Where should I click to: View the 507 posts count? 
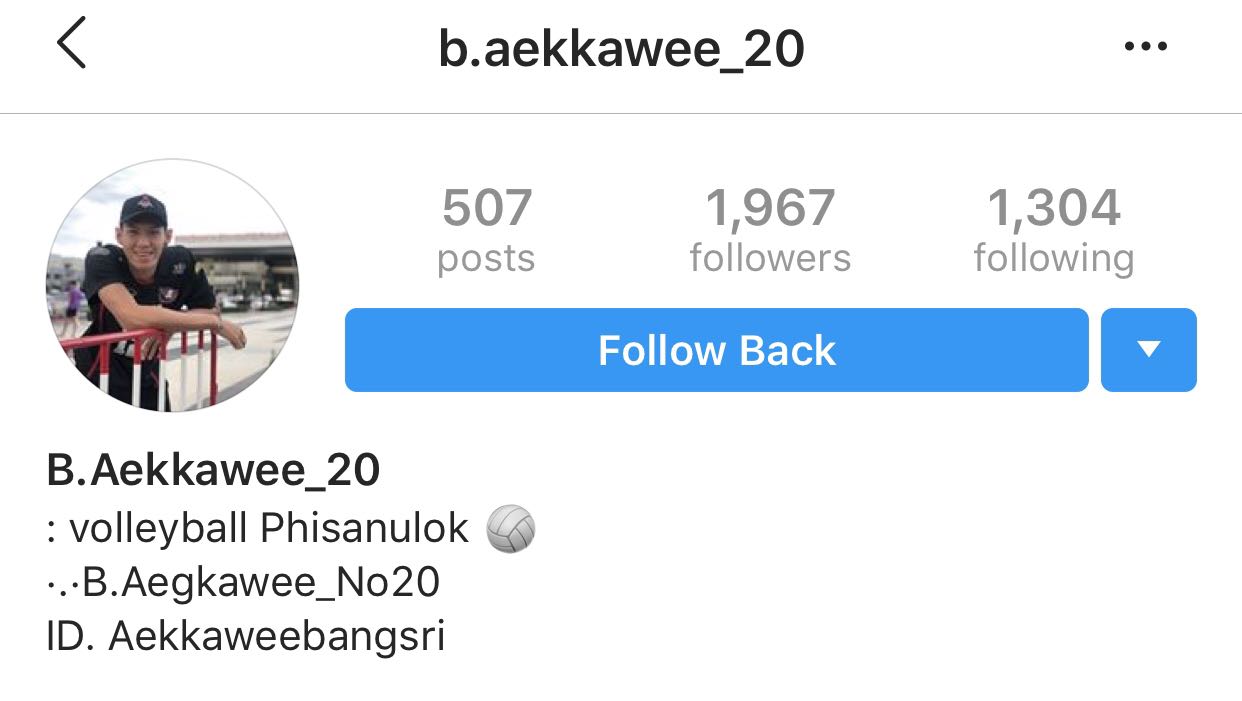[x=487, y=231]
